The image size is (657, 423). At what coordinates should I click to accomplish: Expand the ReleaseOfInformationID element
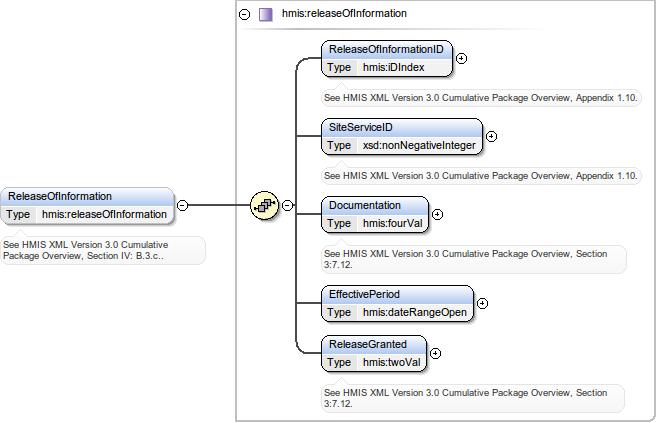[x=461, y=58]
